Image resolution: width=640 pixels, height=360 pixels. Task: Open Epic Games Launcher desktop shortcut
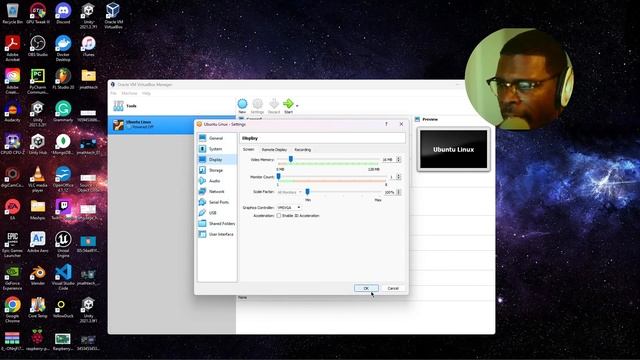pos(12,244)
